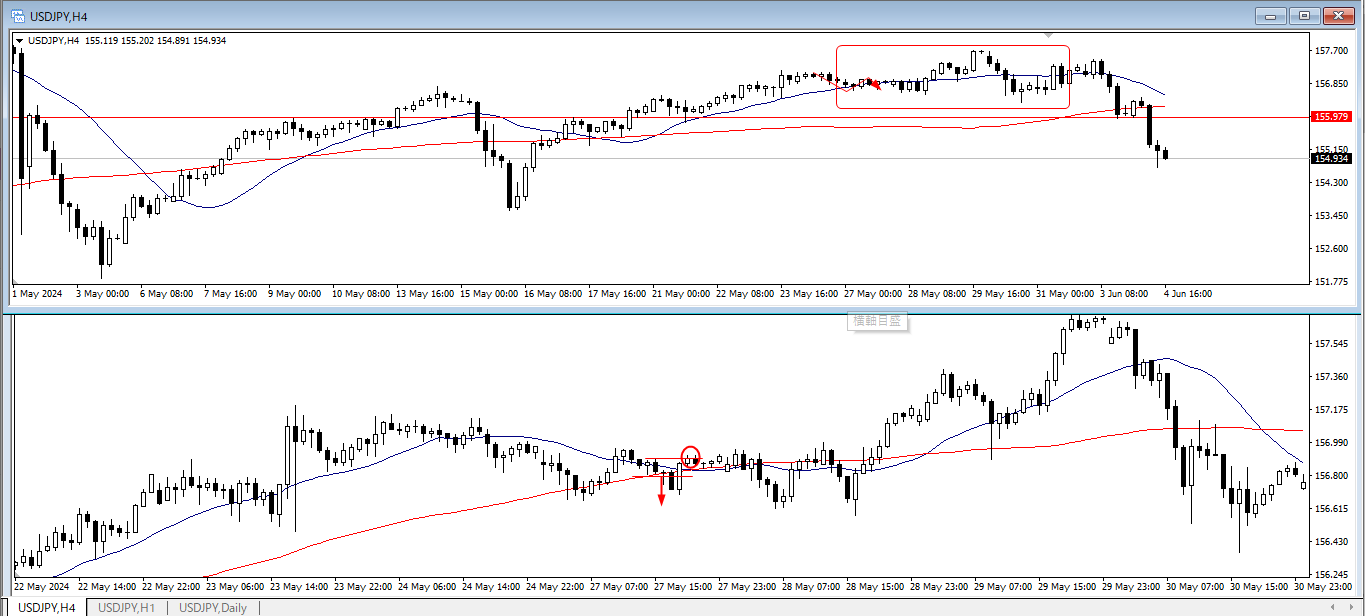The width and height of the screenshot is (1365, 616).
Task: Switch to the USDJPY,H1 chart tab
Action: point(126,608)
